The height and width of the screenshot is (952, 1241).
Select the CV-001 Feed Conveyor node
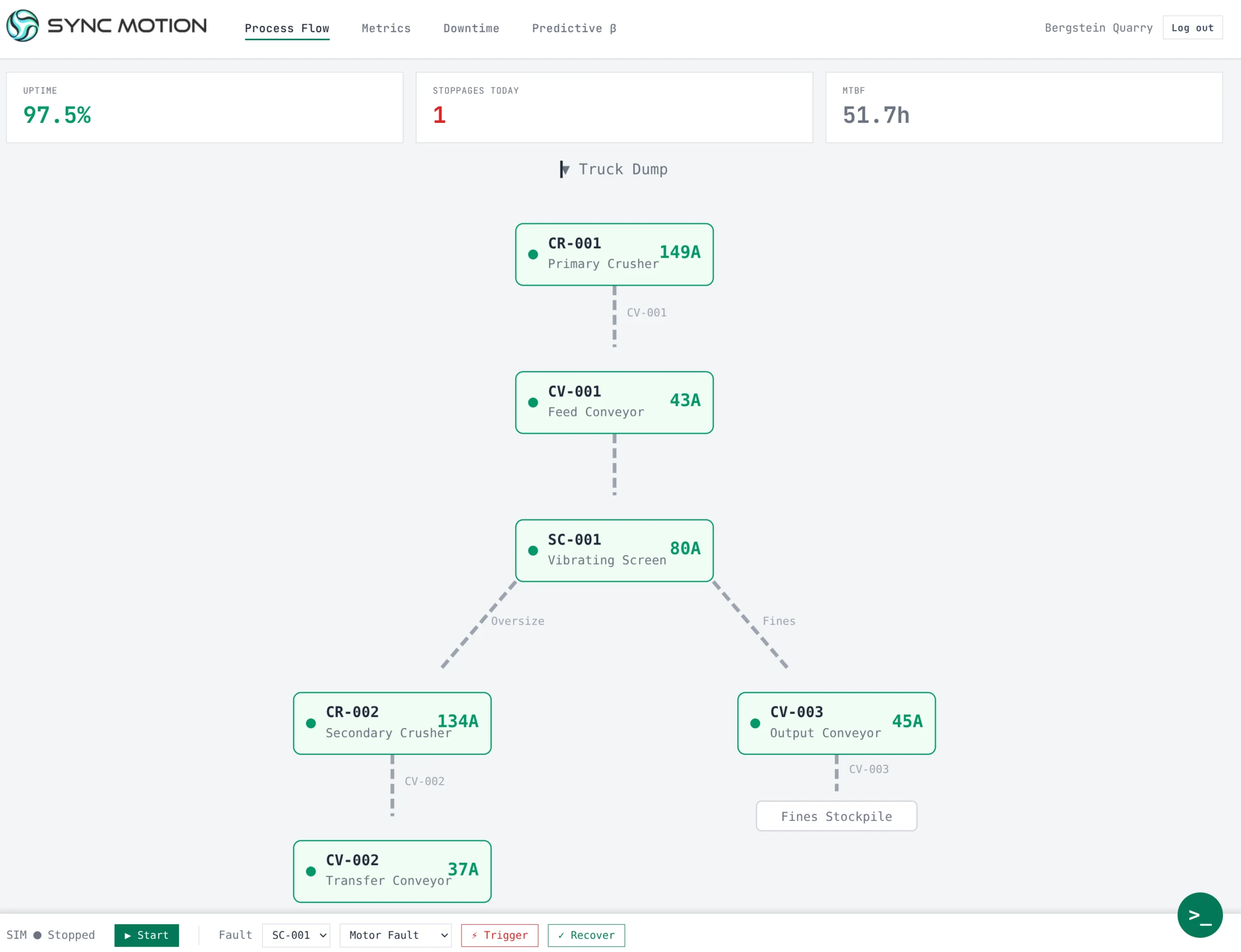click(614, 402)
